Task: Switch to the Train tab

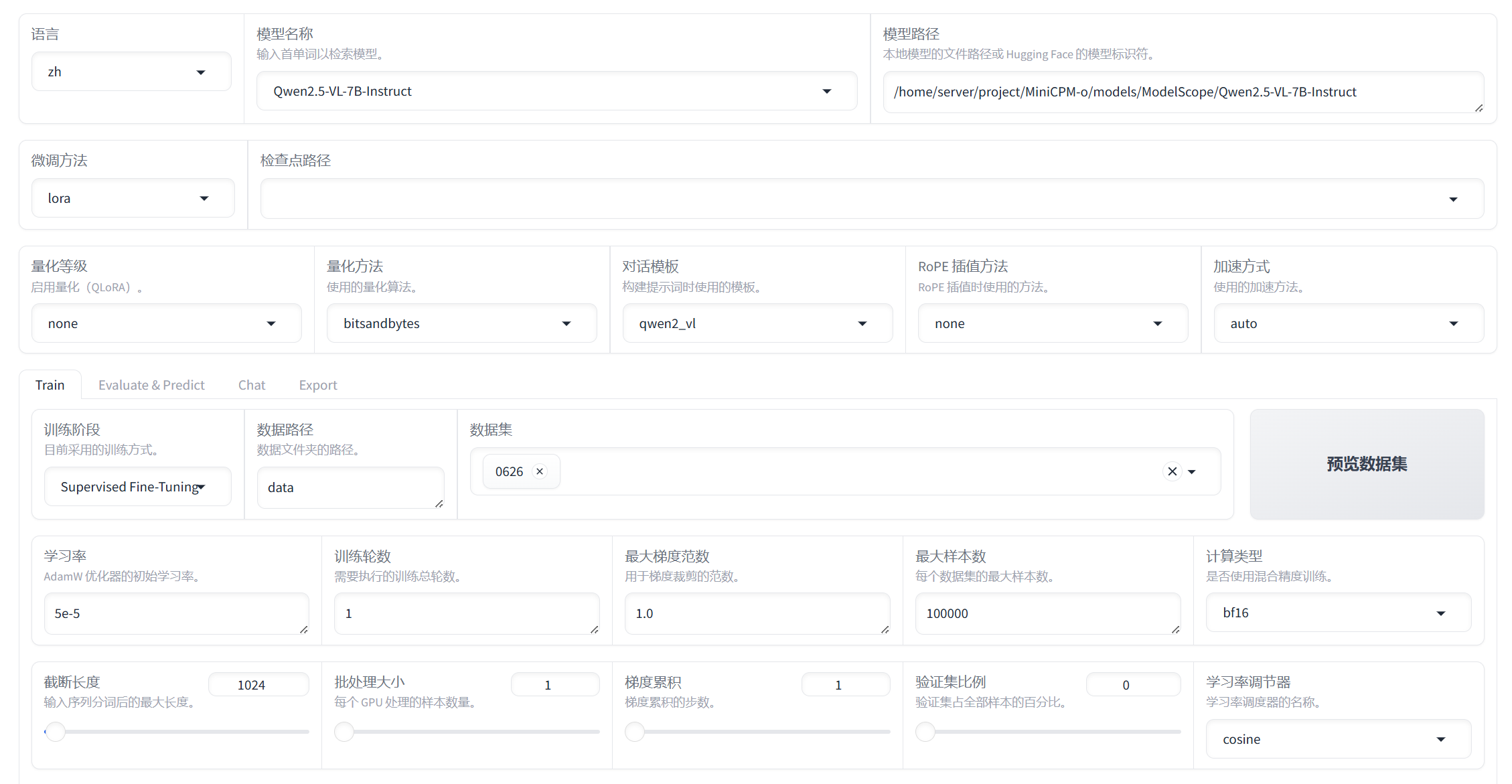Action: 50,385
